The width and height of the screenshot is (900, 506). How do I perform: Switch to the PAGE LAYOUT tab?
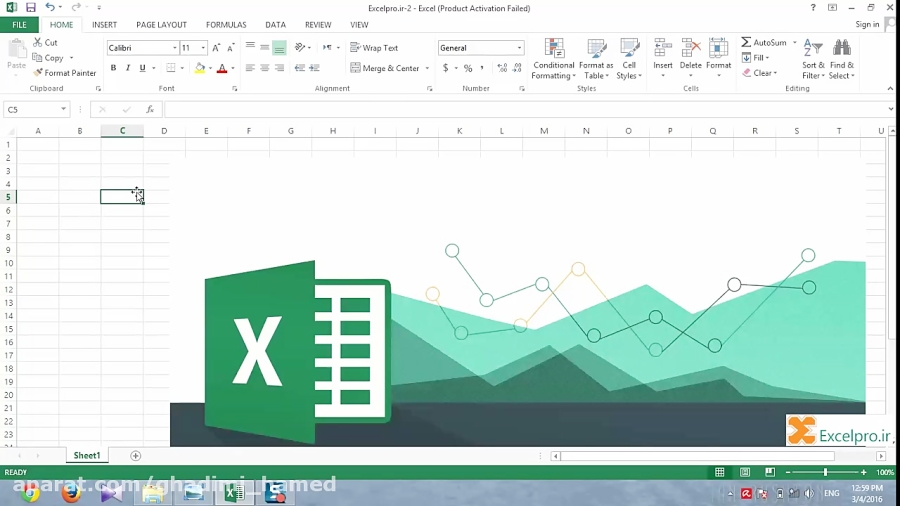(161, 25)
